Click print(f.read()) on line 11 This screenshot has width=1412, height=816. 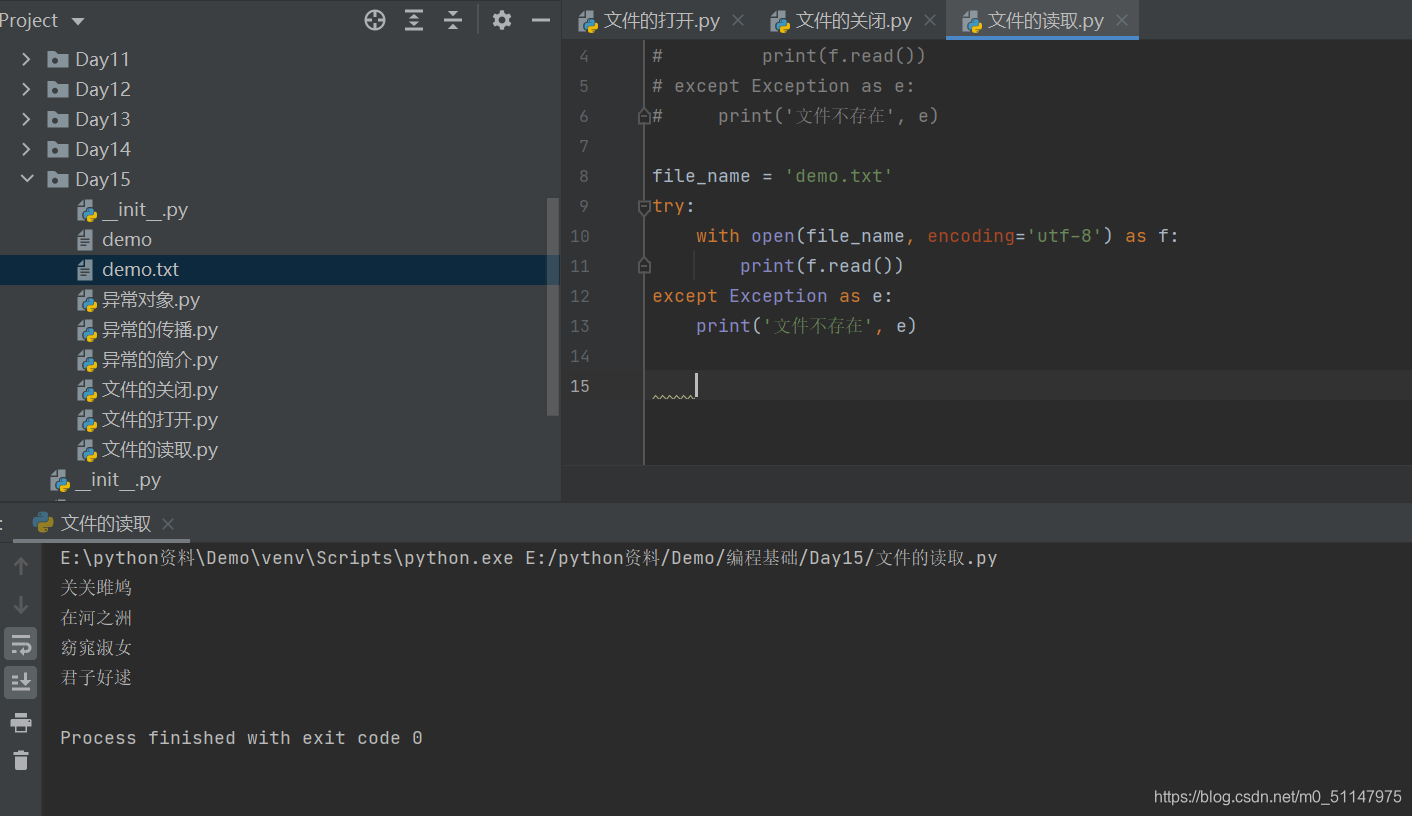coord(822,266)
